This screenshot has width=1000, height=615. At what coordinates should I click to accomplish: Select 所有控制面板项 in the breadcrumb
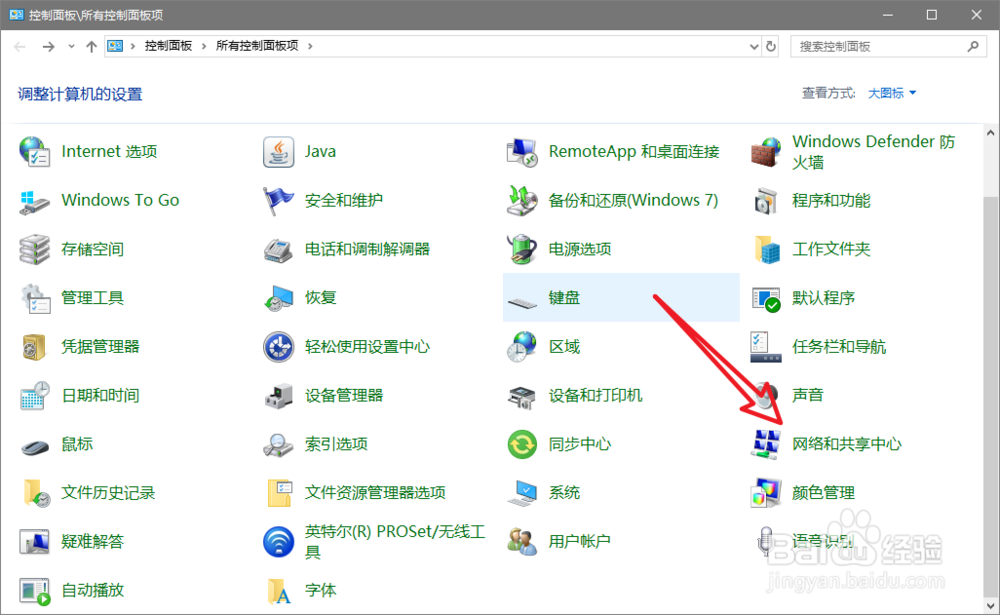pos(258,45)
